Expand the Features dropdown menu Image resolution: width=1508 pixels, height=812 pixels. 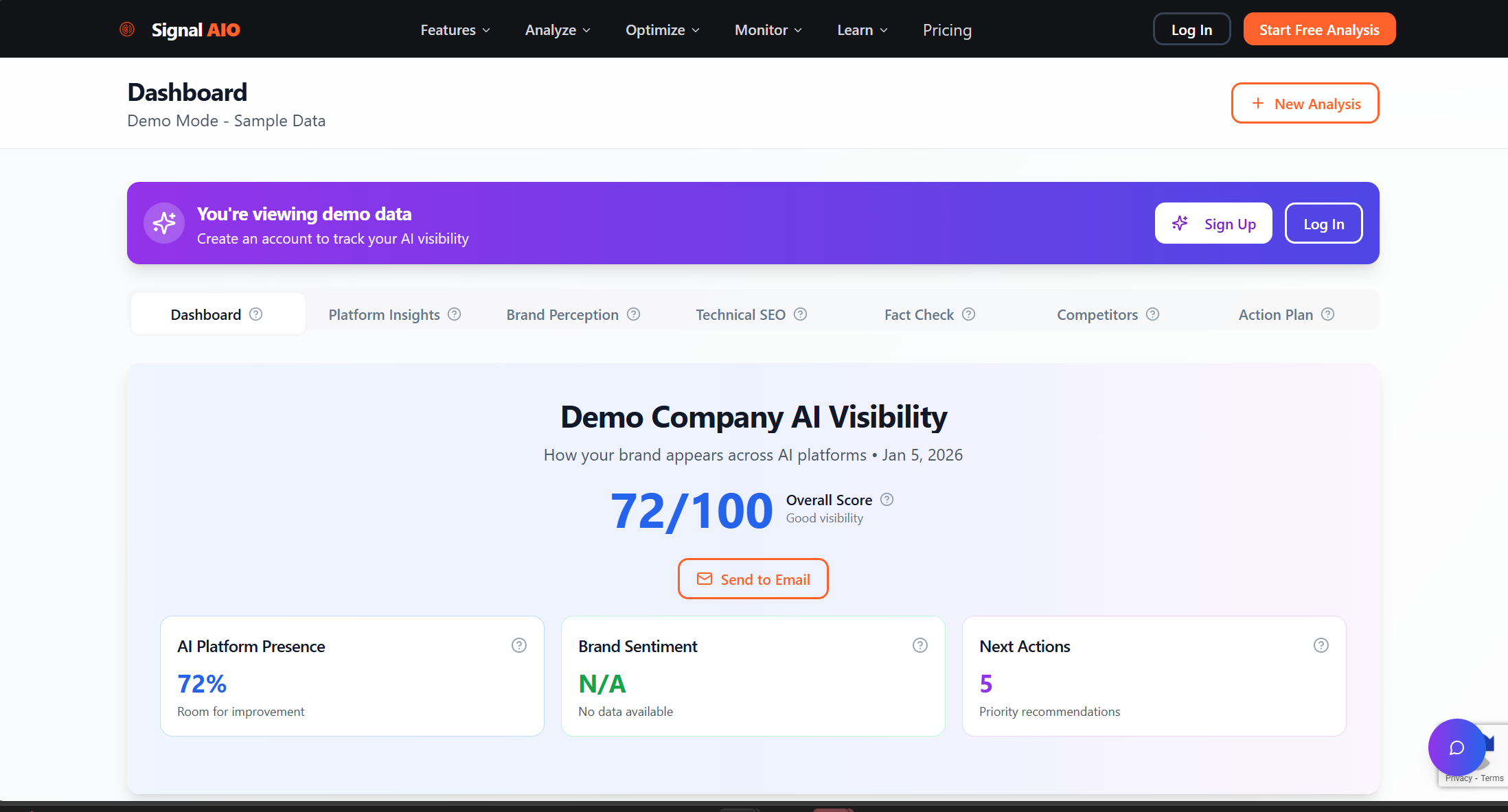coord(455,30)
